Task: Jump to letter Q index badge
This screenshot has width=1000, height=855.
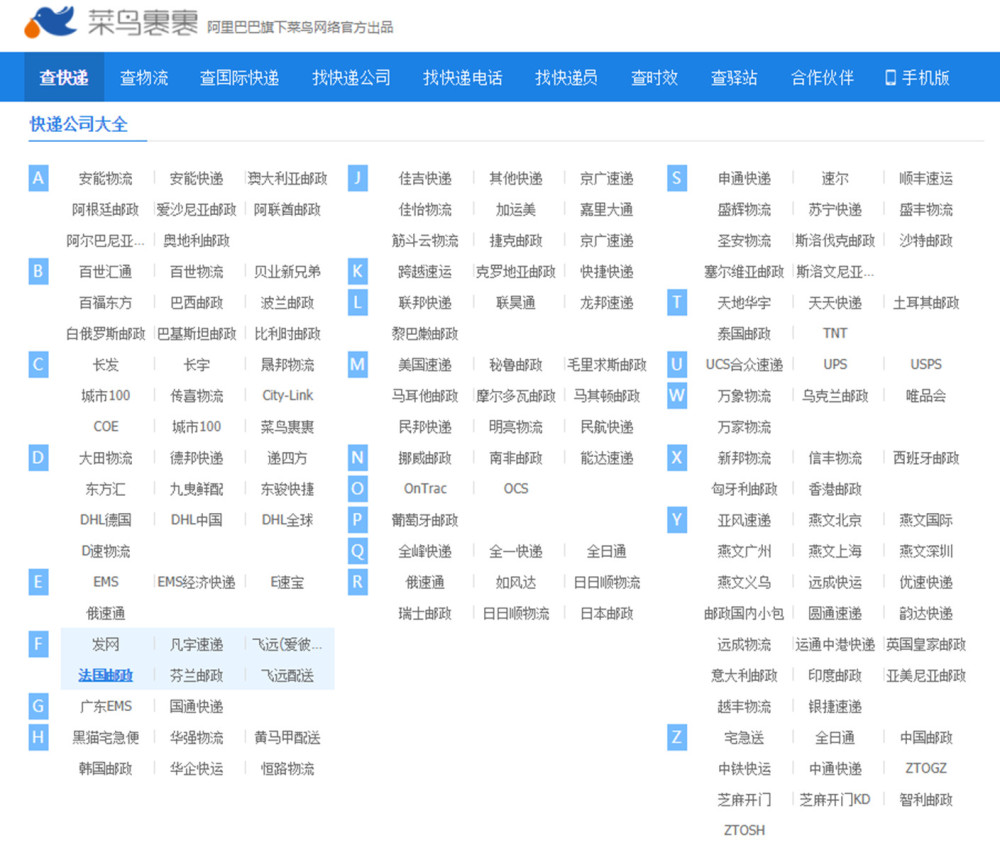Action: [x=358, y=550]
